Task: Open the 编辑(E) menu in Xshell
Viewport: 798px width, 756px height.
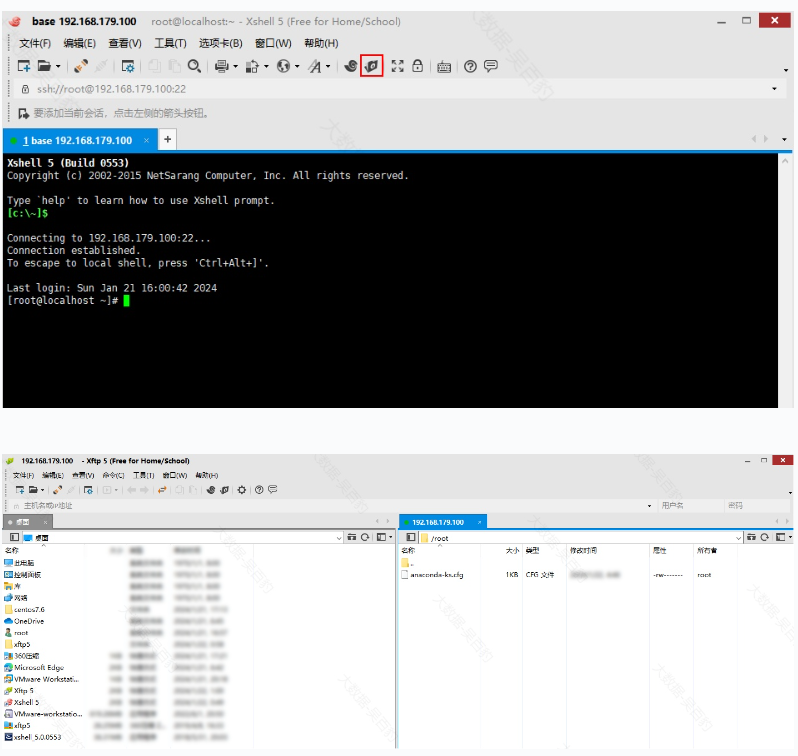Action: point(79,43)
